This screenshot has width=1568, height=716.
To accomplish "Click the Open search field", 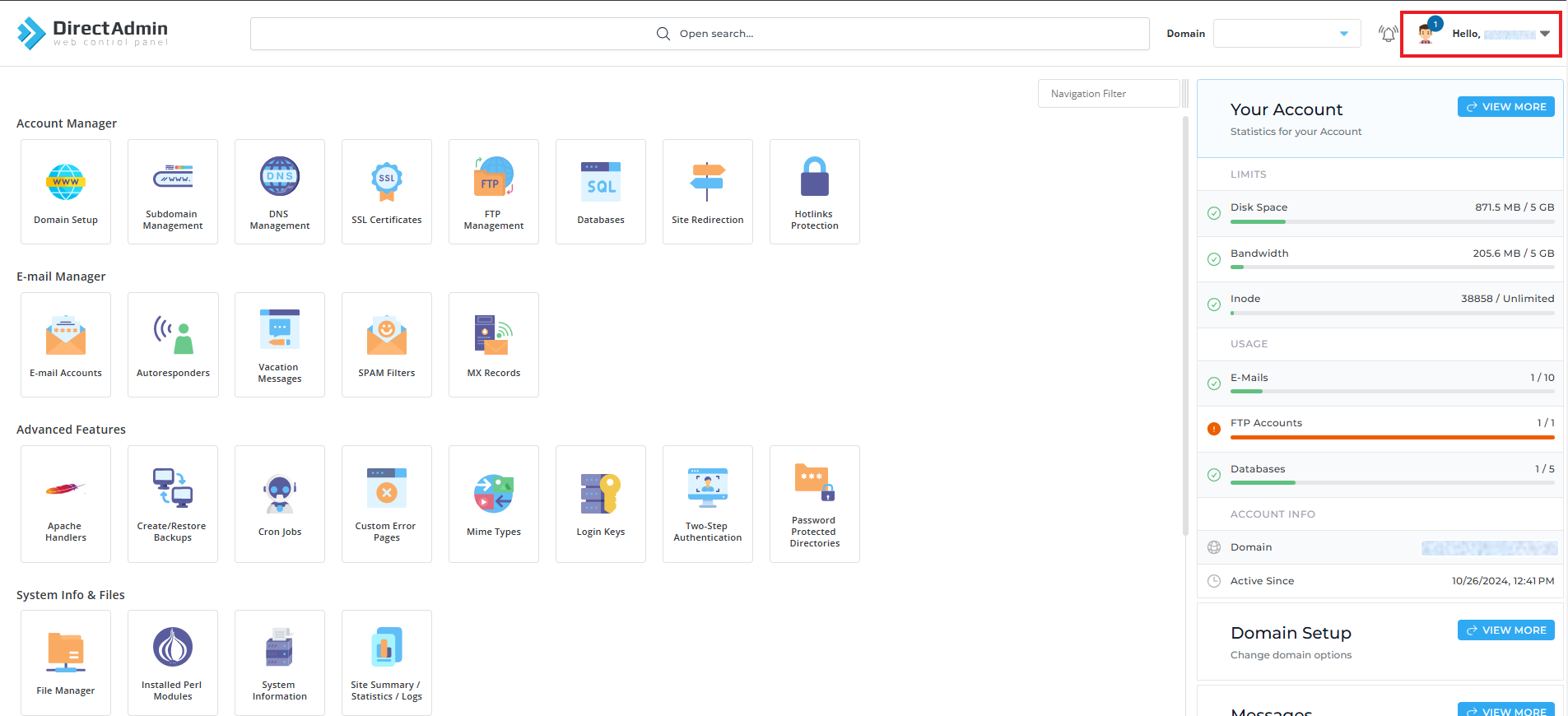I will 700,34.
